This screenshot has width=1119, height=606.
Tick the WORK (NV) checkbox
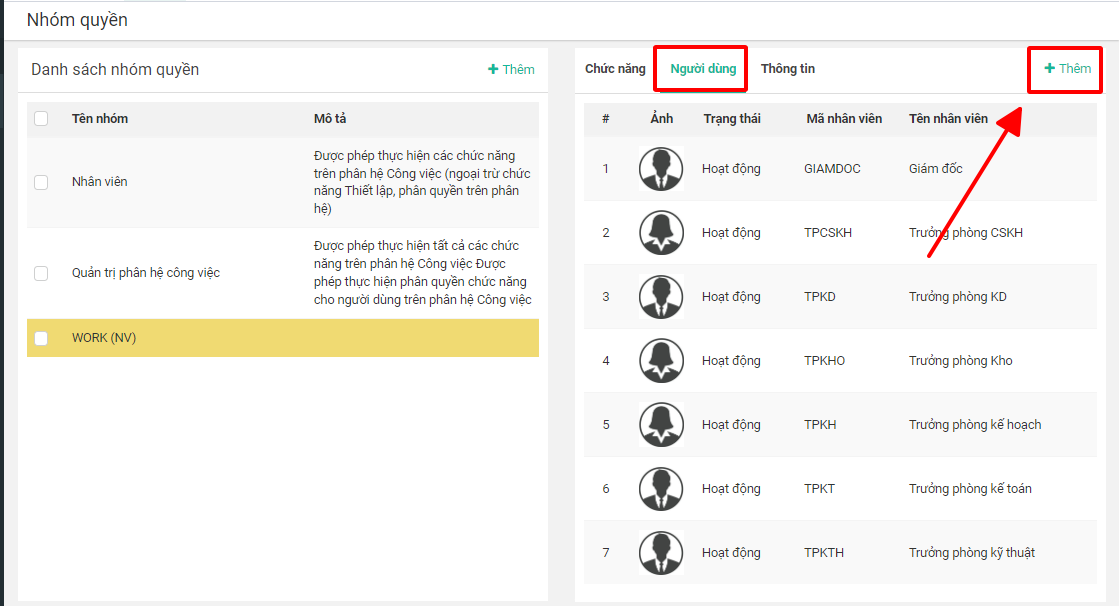[41, 338]
